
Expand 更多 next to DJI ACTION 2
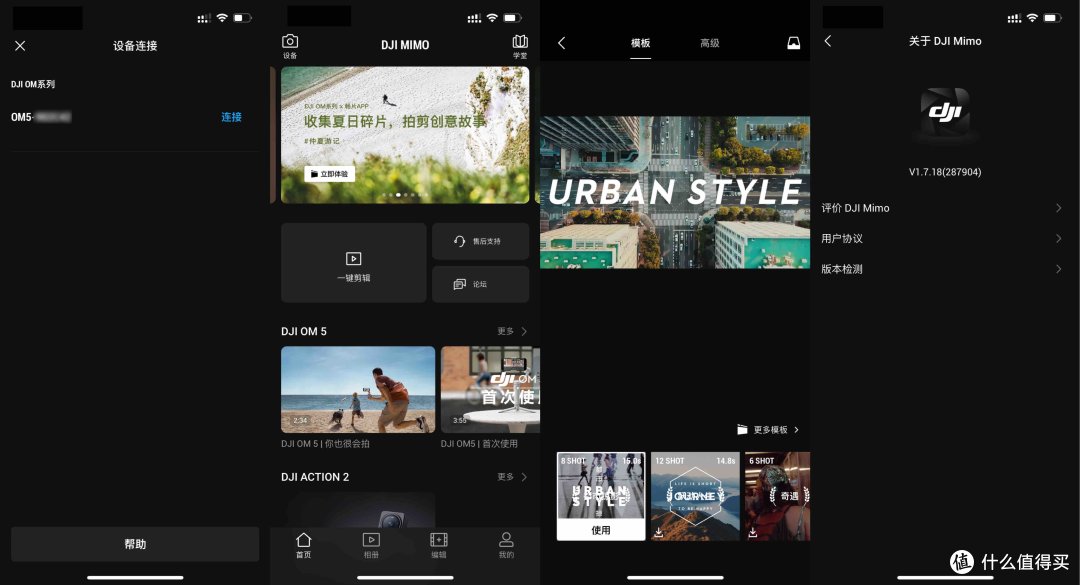512,477
